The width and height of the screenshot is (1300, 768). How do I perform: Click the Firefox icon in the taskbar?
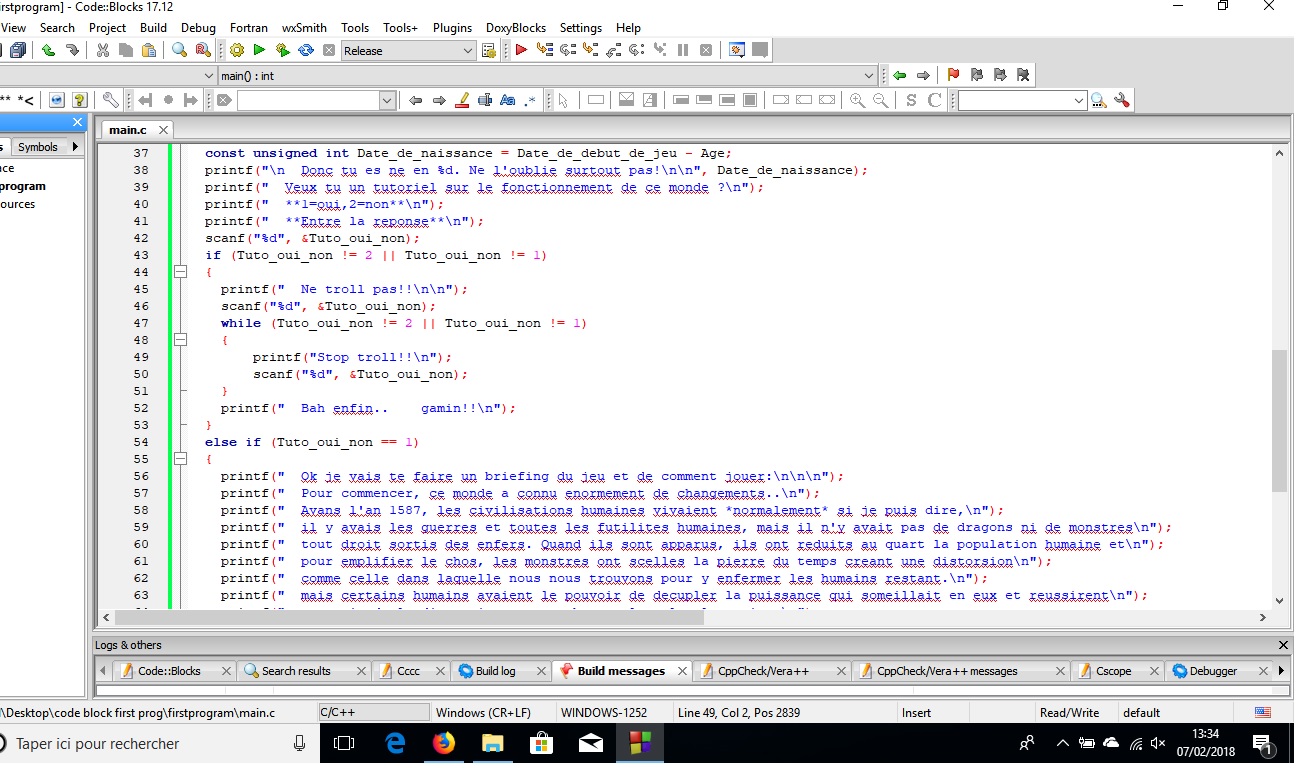pos(444,743)
